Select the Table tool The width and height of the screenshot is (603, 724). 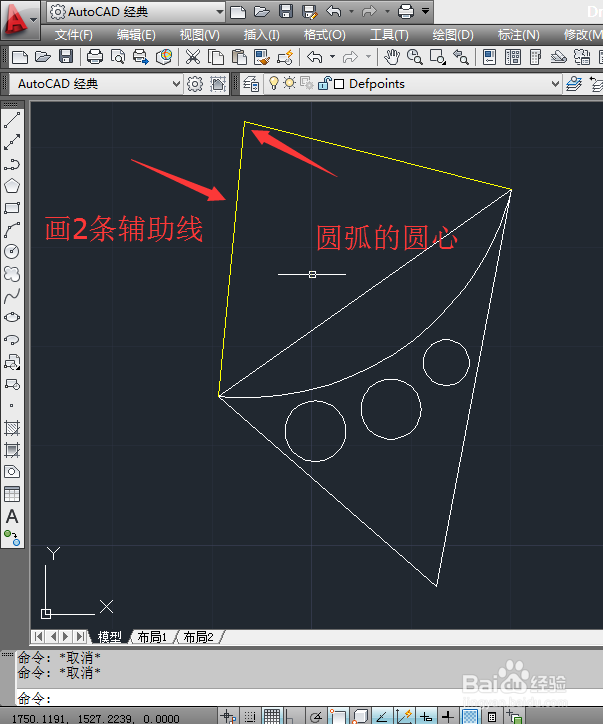[12, 494]
